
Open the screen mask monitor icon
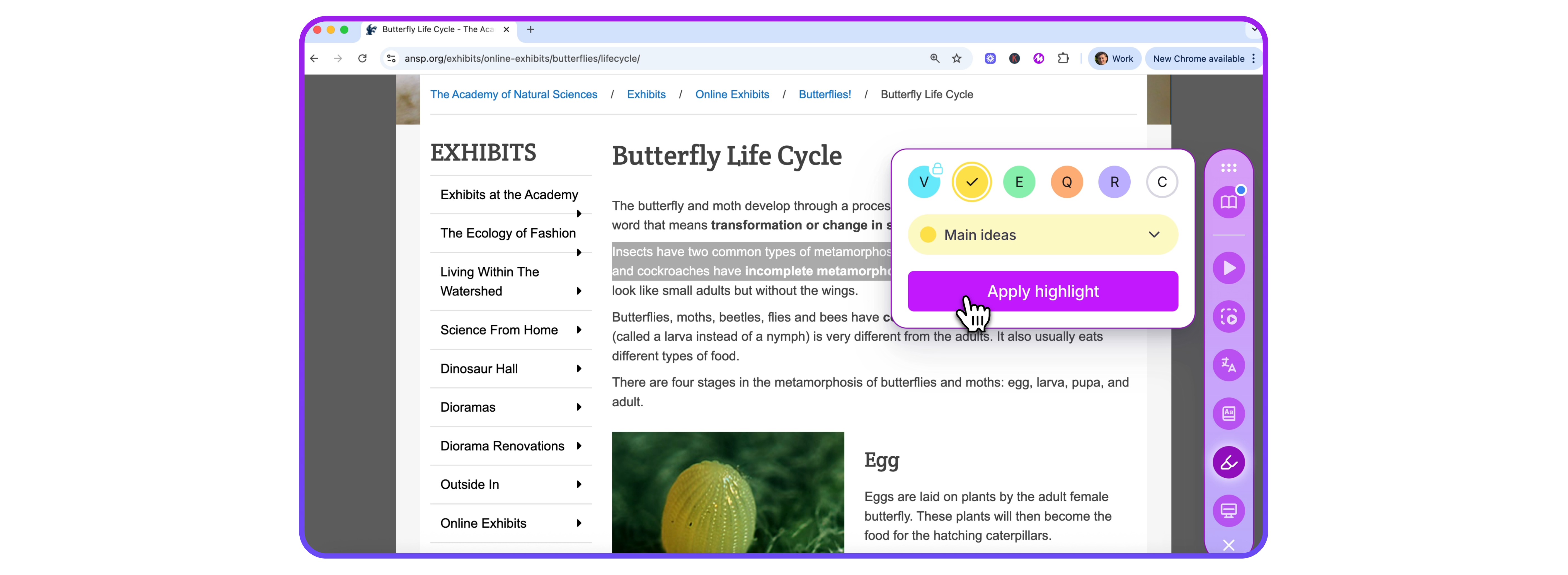[x=1228, y=511]
